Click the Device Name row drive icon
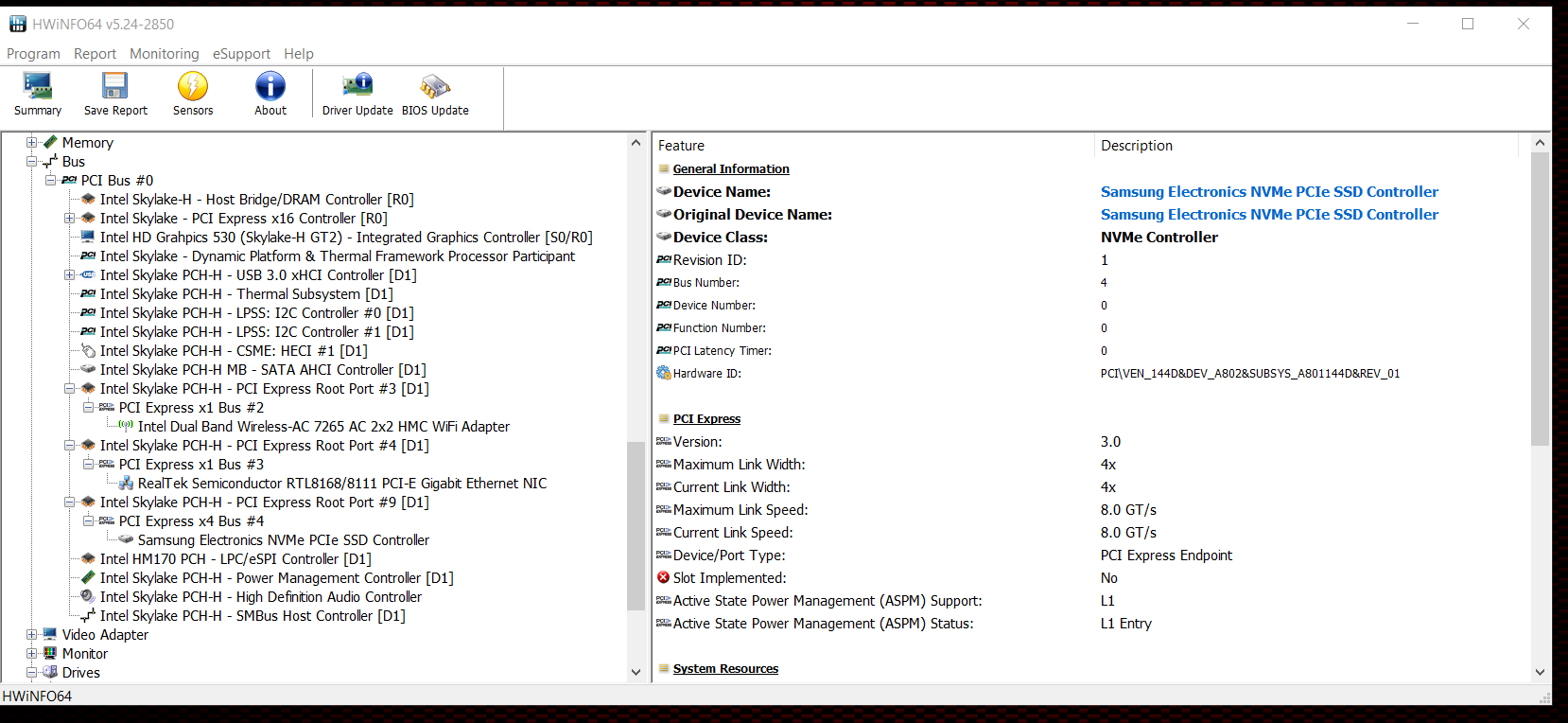 click(x=664, y=191)
